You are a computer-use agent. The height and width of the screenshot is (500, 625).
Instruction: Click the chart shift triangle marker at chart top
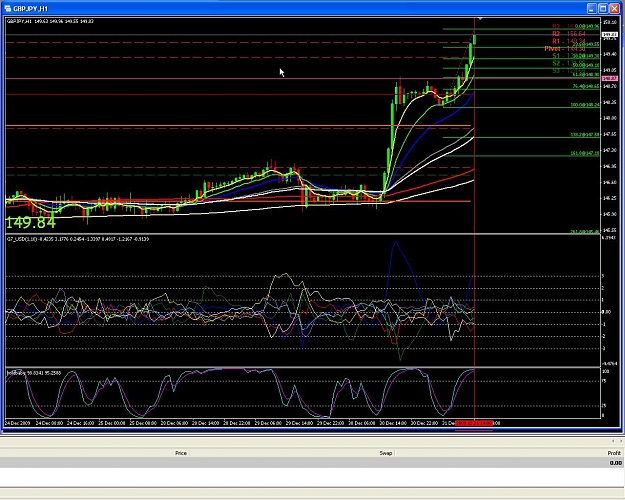(480, 19)
